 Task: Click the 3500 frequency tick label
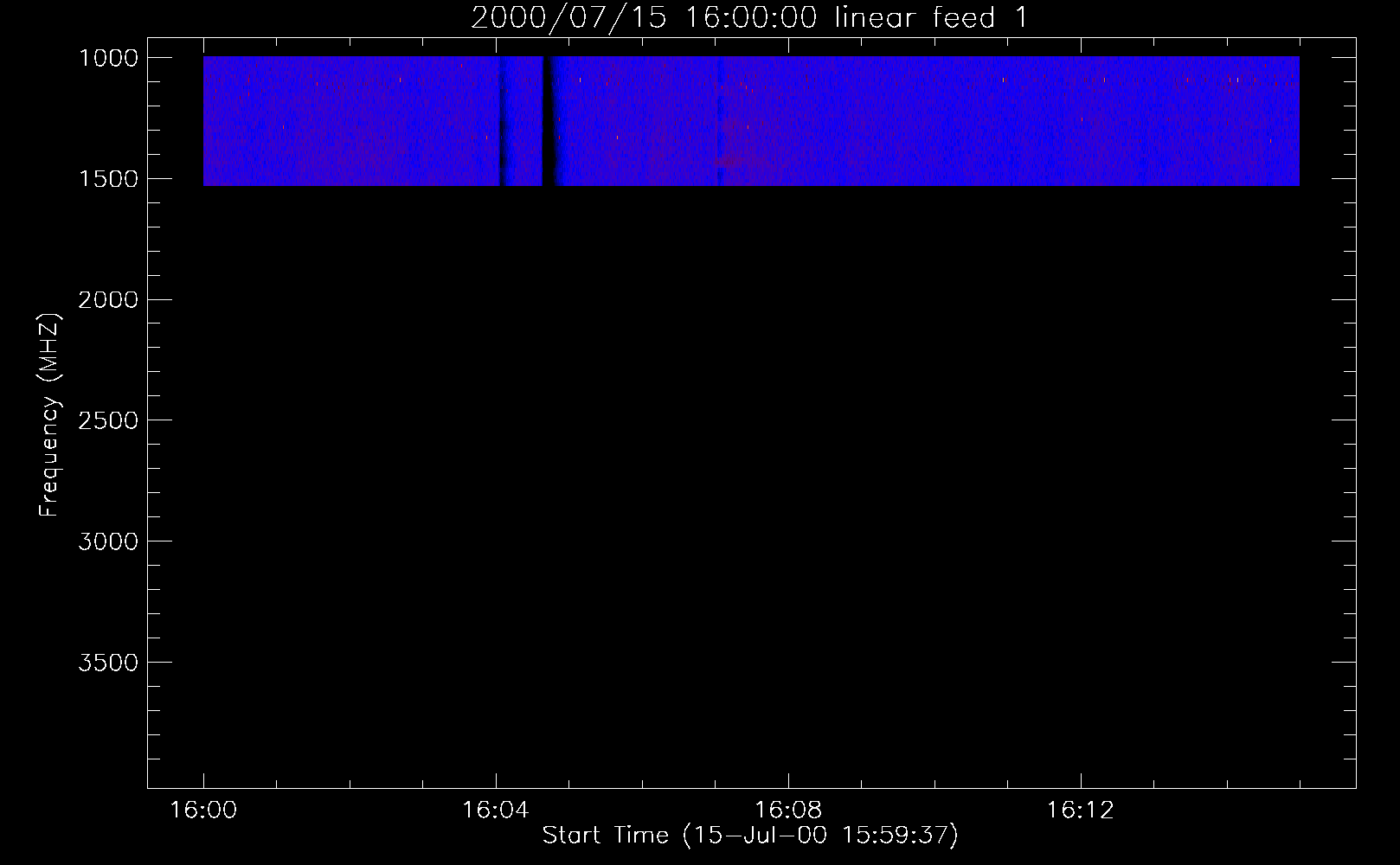click(108, 663)
